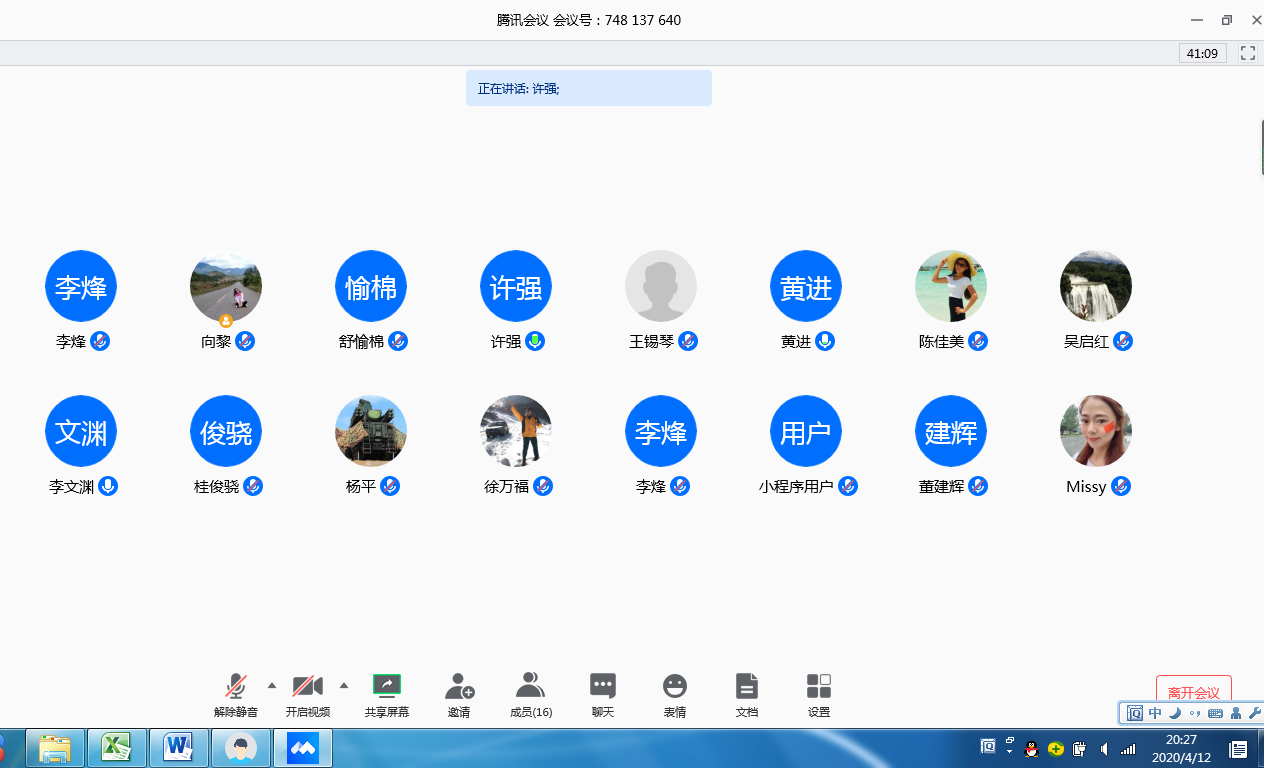Click the microphone icon beside 许强
Screen dimensions: 1264x768
point(536,341)
